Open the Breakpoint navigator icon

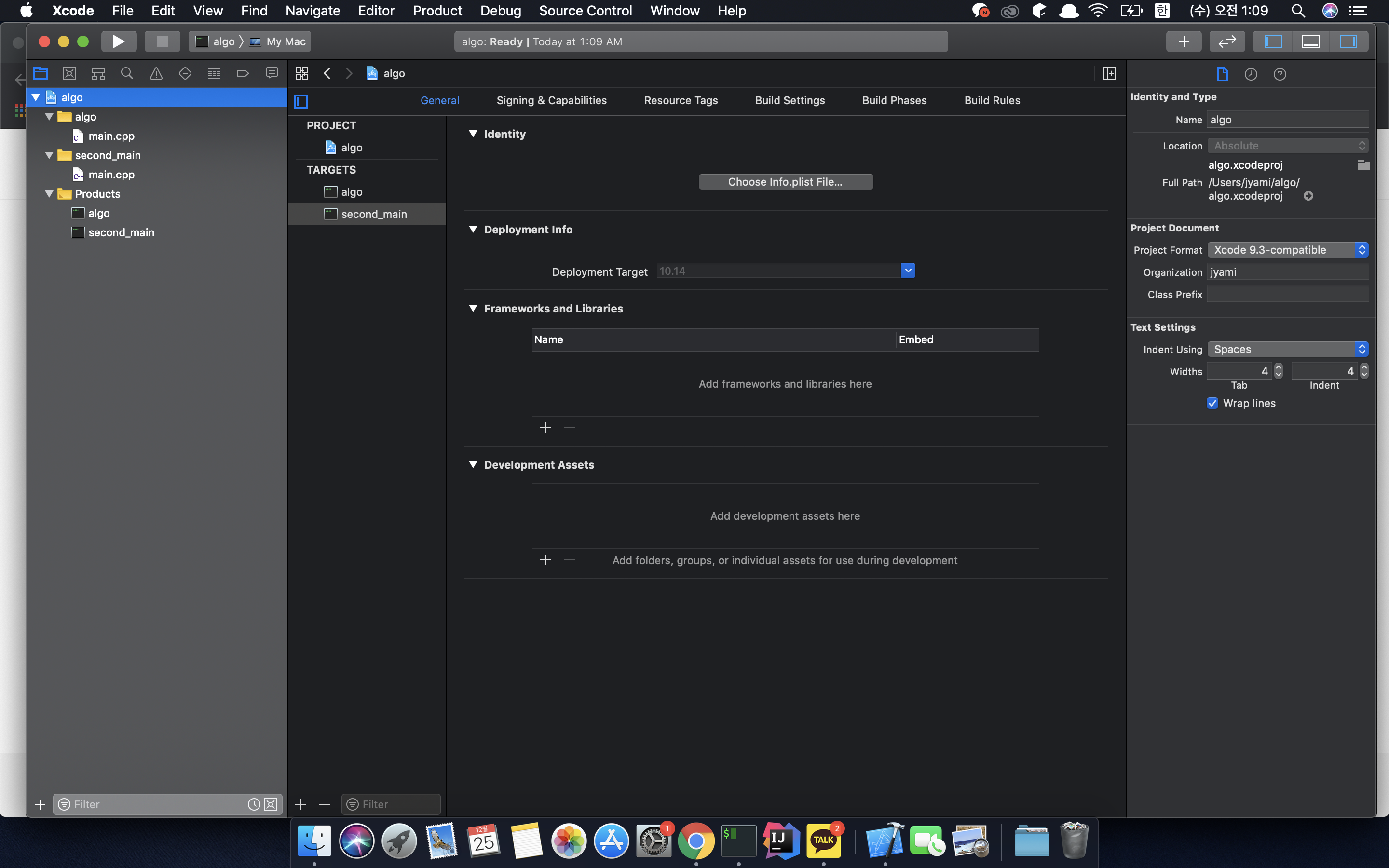tap(243, 73)
